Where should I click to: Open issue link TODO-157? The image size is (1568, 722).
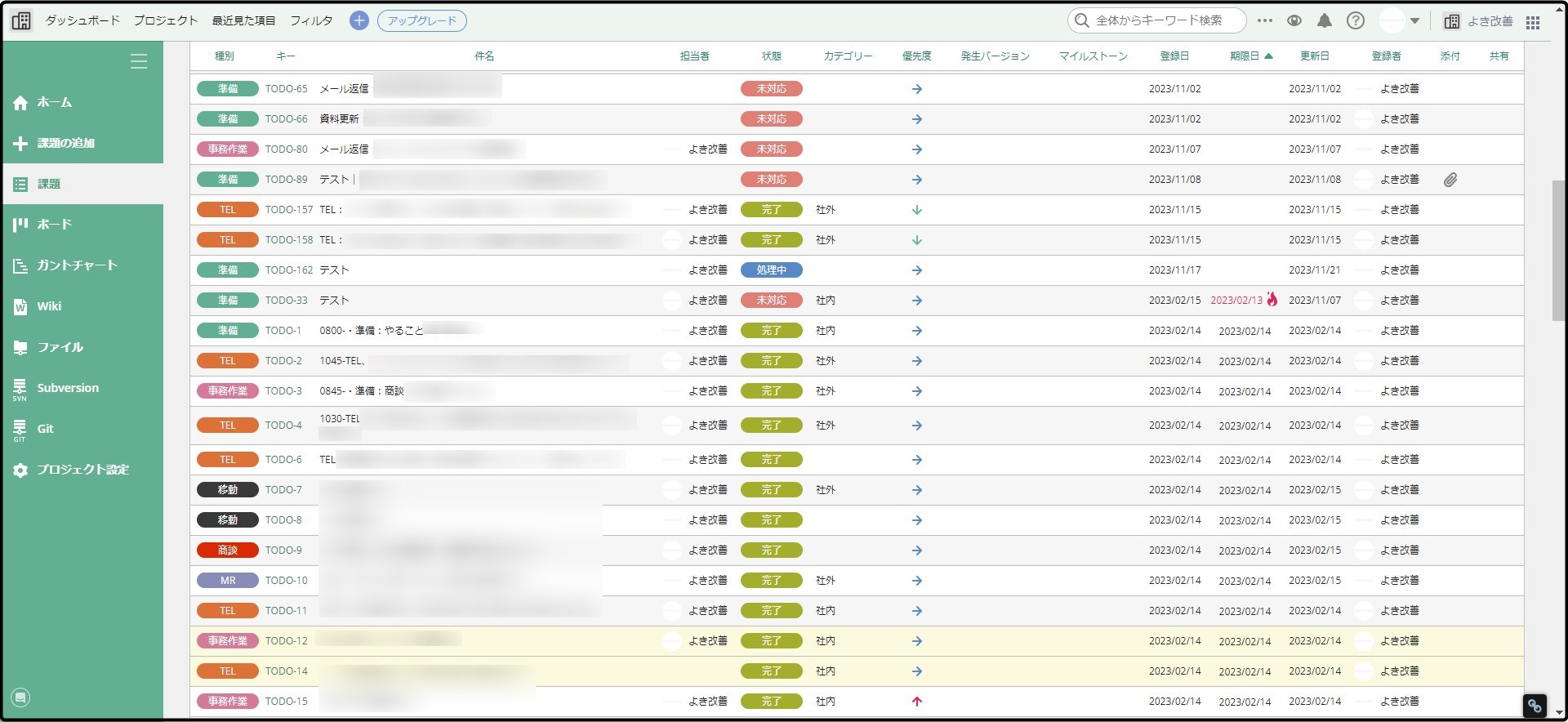tap(289, 210)
